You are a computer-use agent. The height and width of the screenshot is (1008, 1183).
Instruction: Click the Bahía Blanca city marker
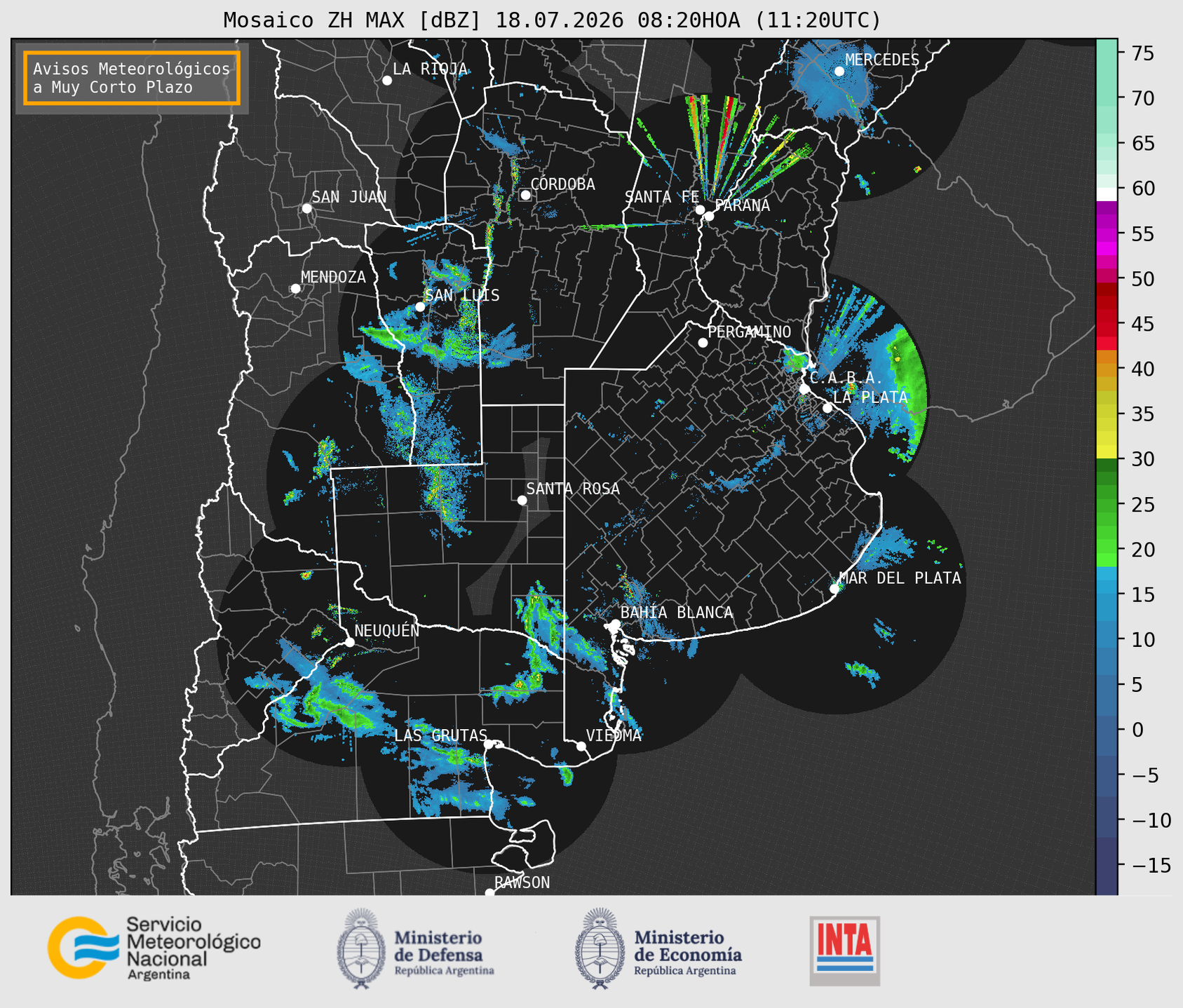615,624
